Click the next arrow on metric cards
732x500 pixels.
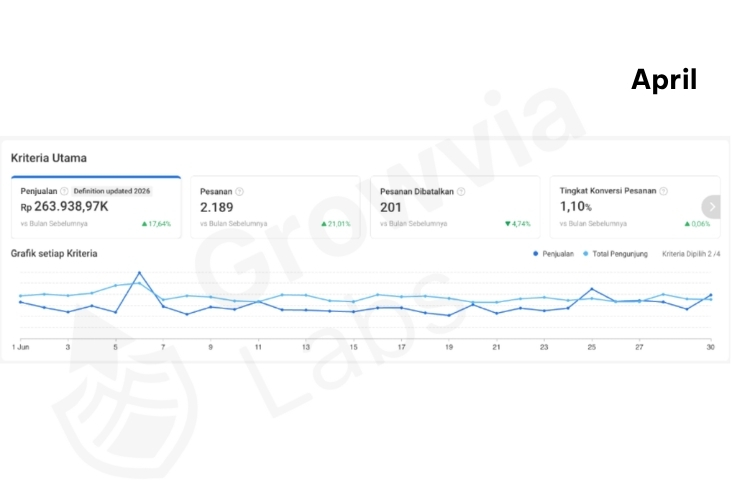[x=711, y=206]
